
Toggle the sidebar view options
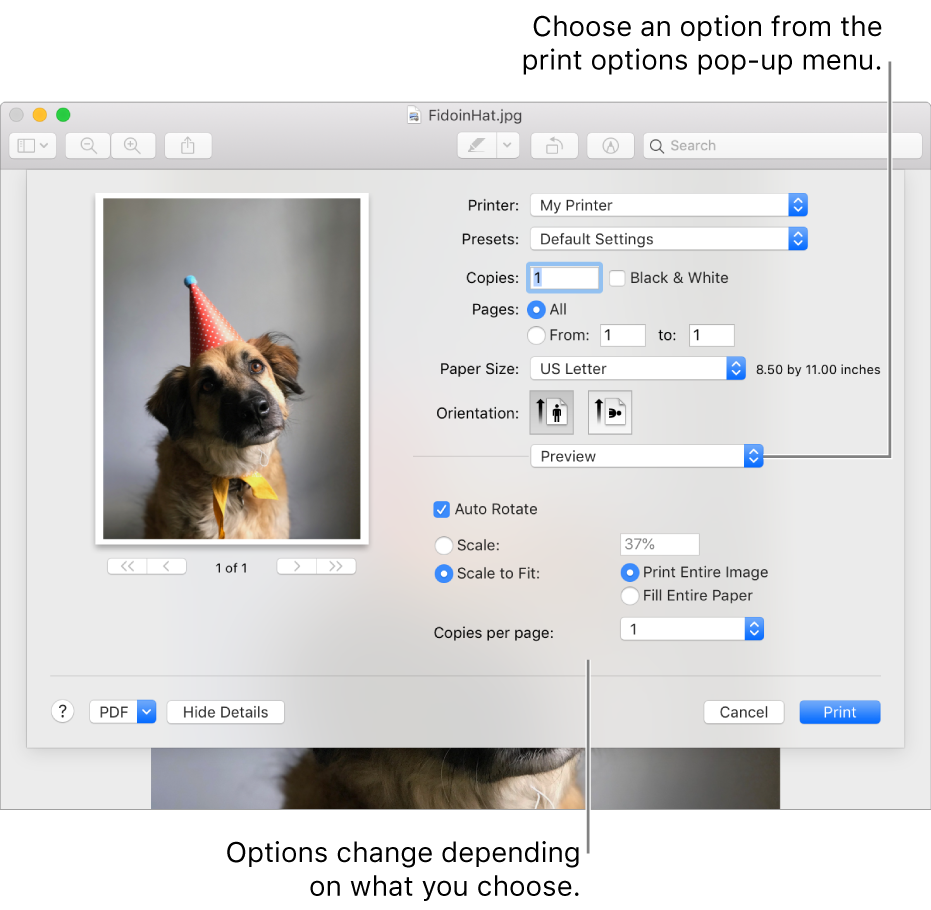pyautogui.click(x=31, y=145)
